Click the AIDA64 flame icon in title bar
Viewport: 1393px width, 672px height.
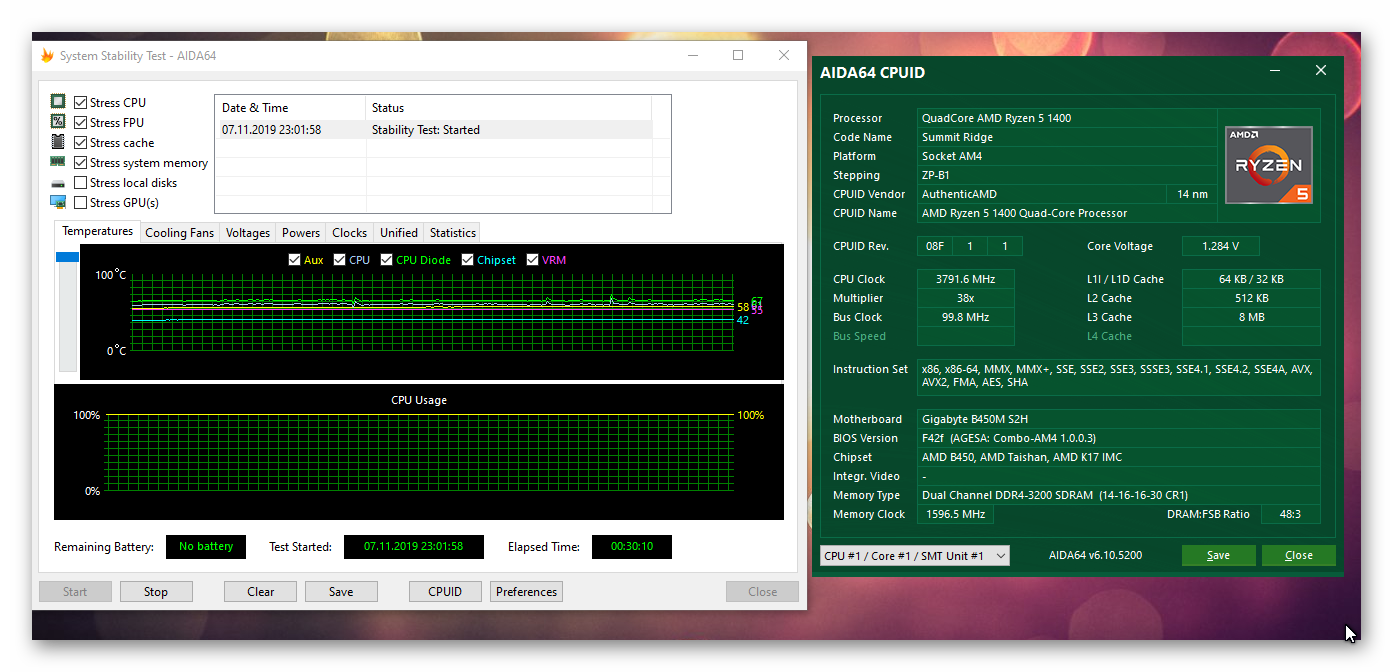tap(47, 56)
